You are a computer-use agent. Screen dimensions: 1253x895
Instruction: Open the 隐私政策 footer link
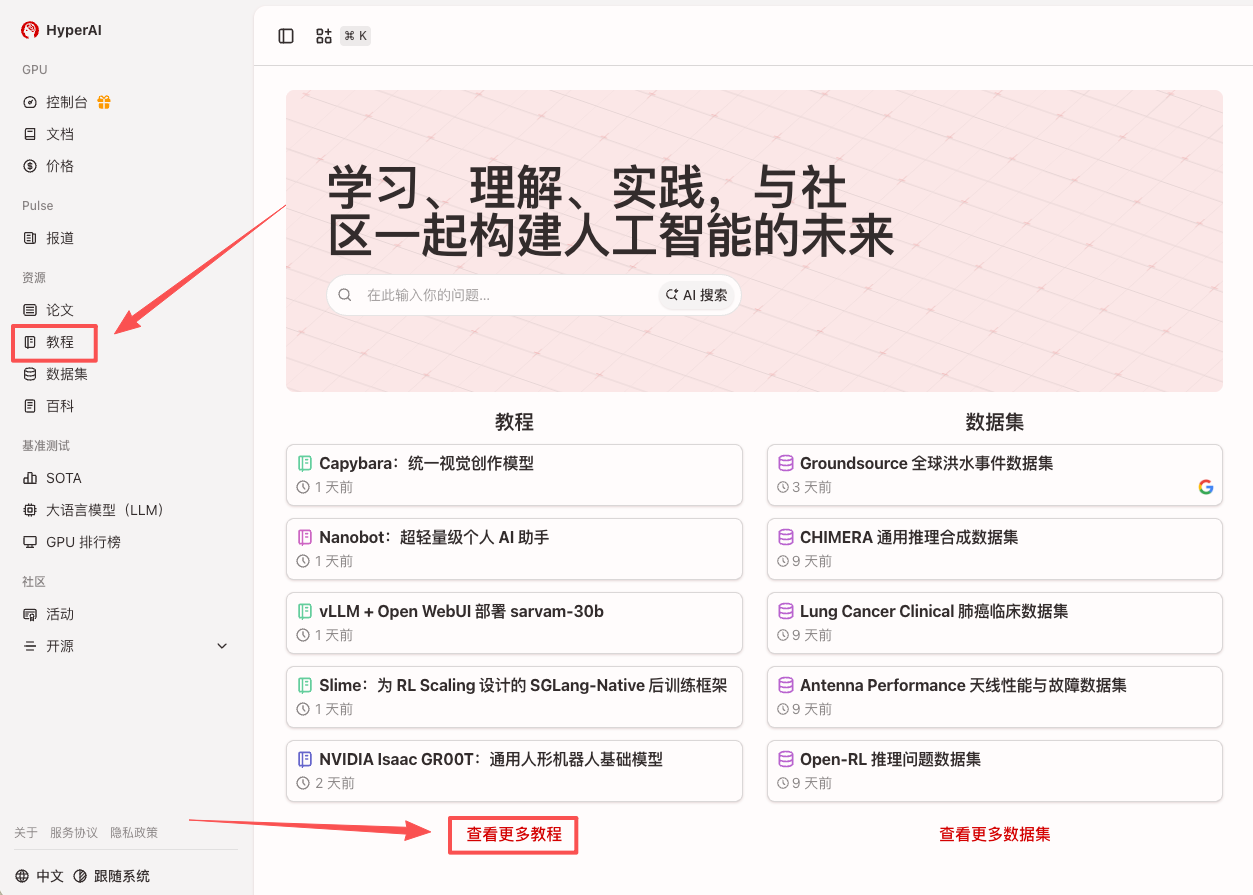click(x=134, y=833)
